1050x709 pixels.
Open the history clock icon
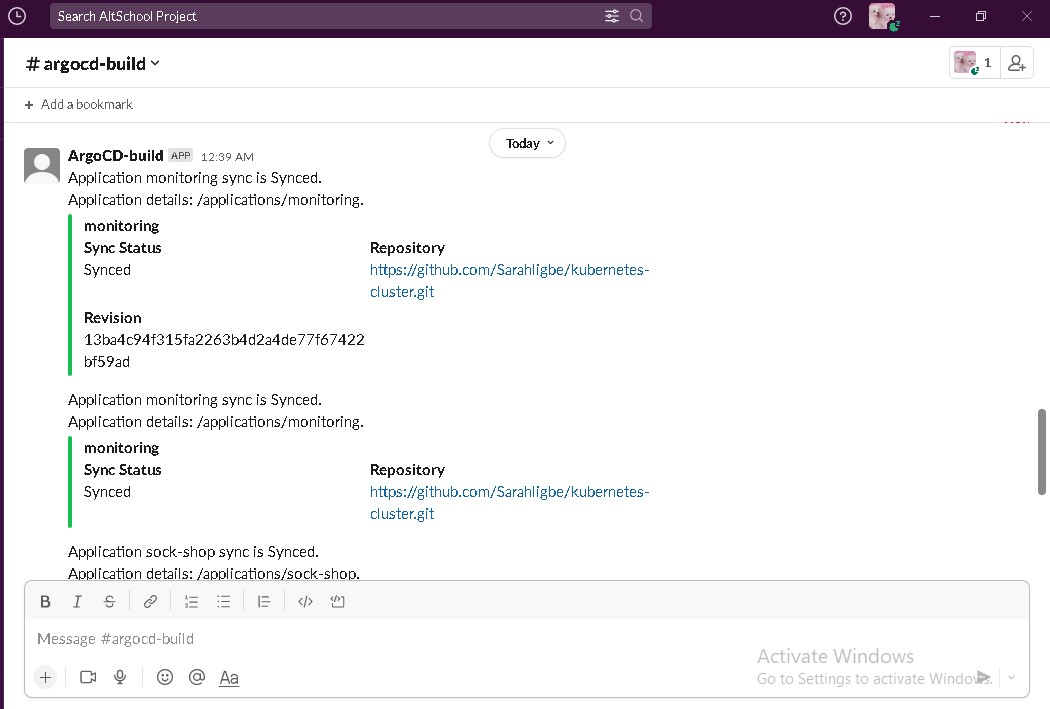pyautogui.click(x=17, y=16)
